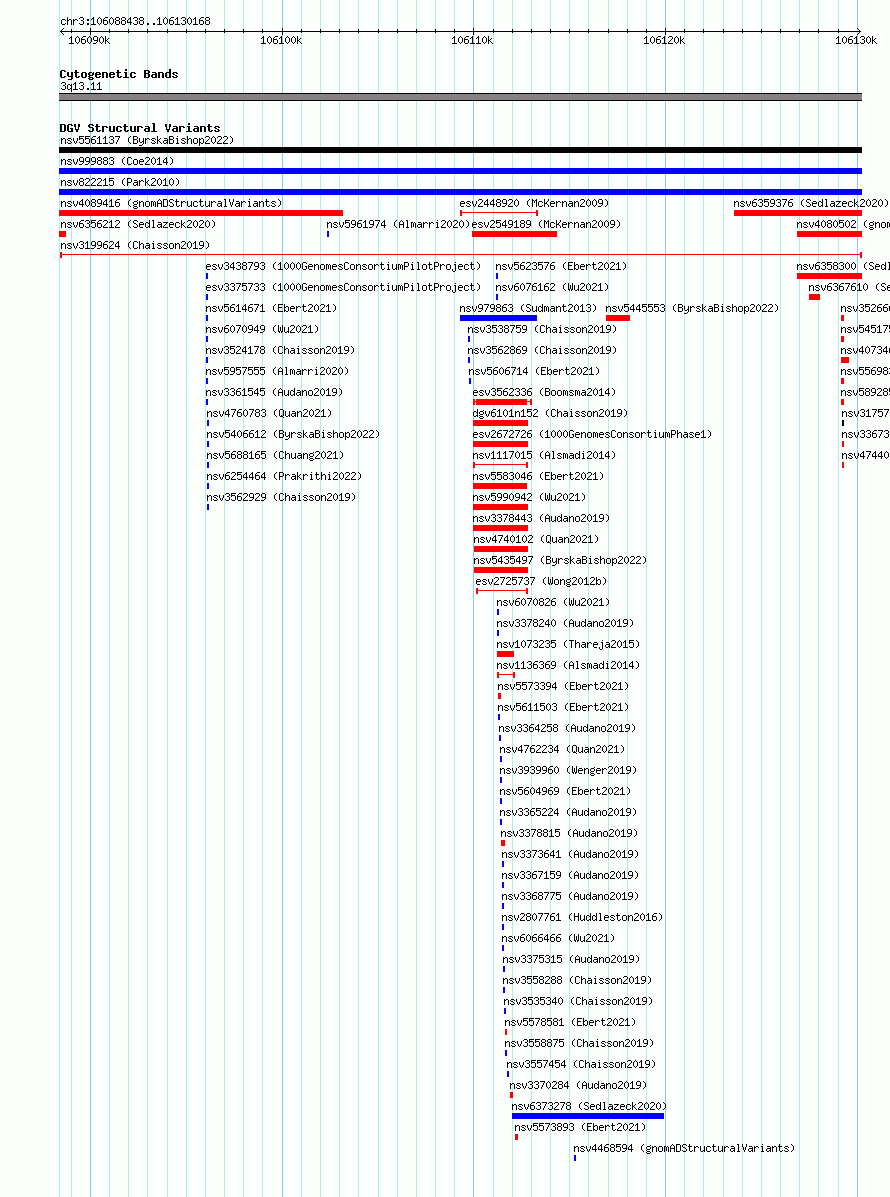This screenshot has width=890, height=1197.
Task: Click nsv5406612 (ByrskaBishop2022) label
Action: [293, 434]
